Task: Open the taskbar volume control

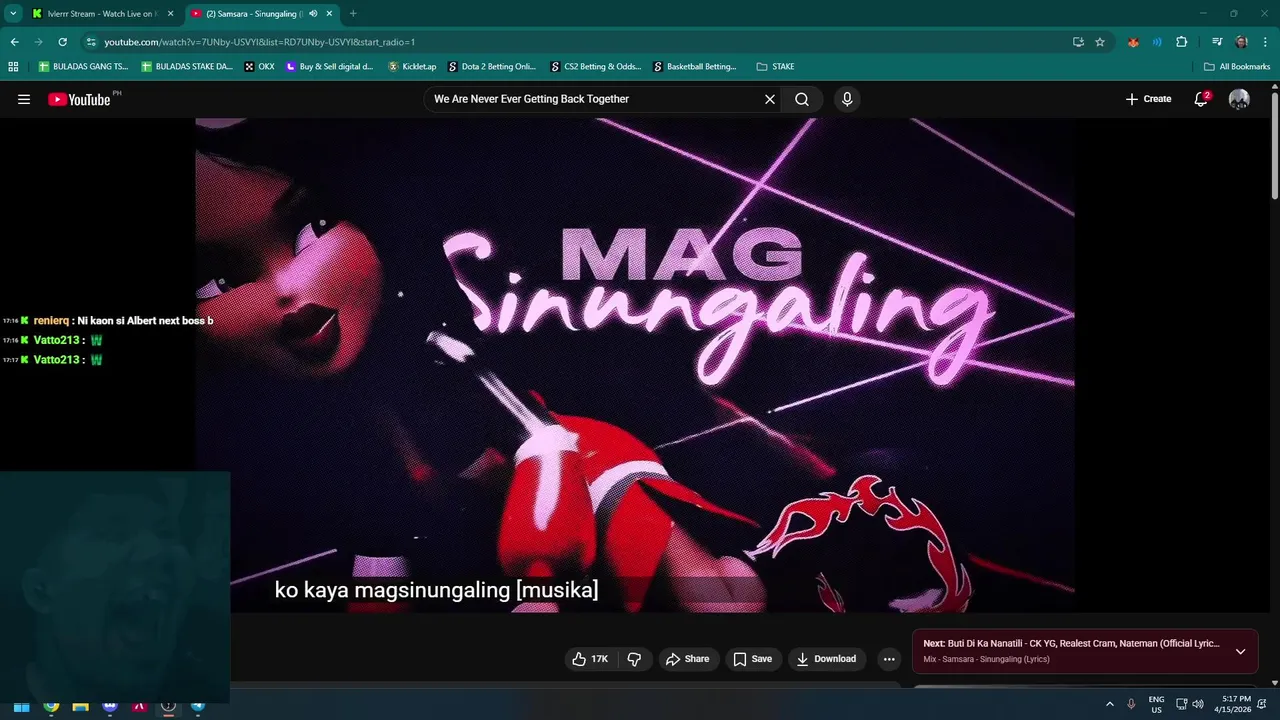Action: pyautogui.click(x=1198, y=704)
